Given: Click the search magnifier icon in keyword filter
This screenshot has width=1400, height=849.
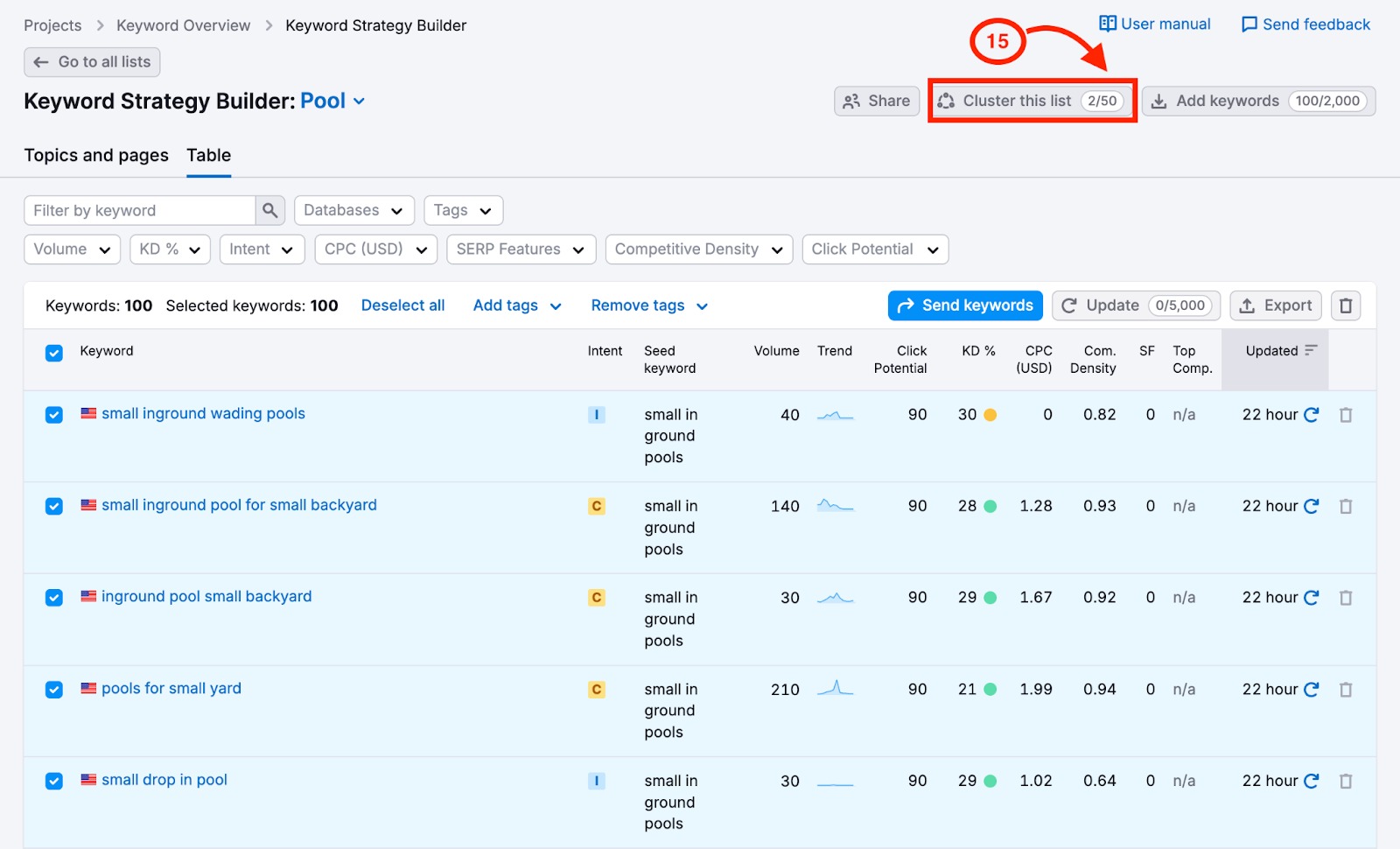Looking at the screenshot, I should (269, 210).
